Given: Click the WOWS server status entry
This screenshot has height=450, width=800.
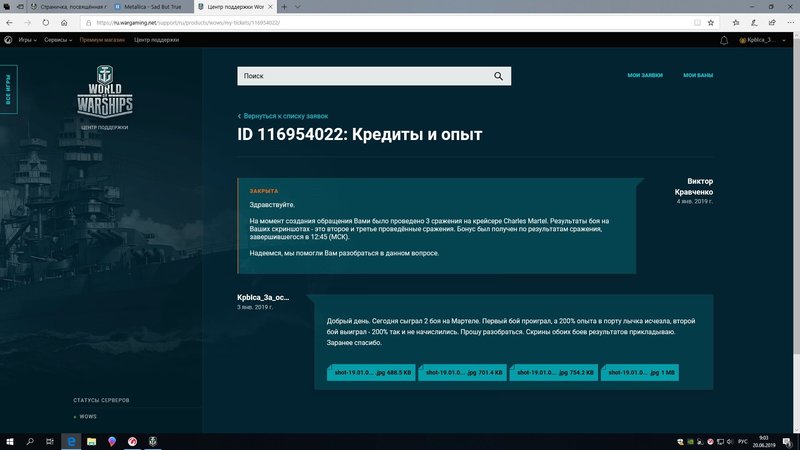Looking at the screenshot, I should click(85, 416).
